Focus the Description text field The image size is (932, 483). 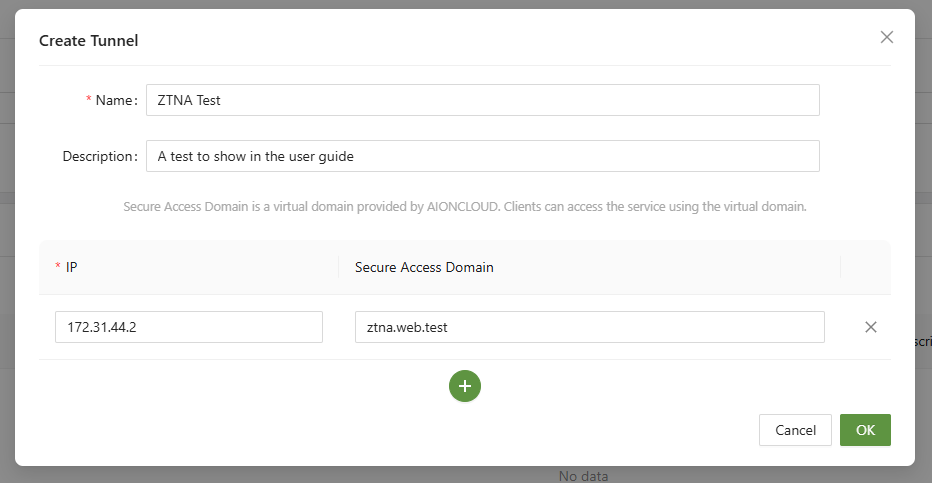tap(482, 156)
